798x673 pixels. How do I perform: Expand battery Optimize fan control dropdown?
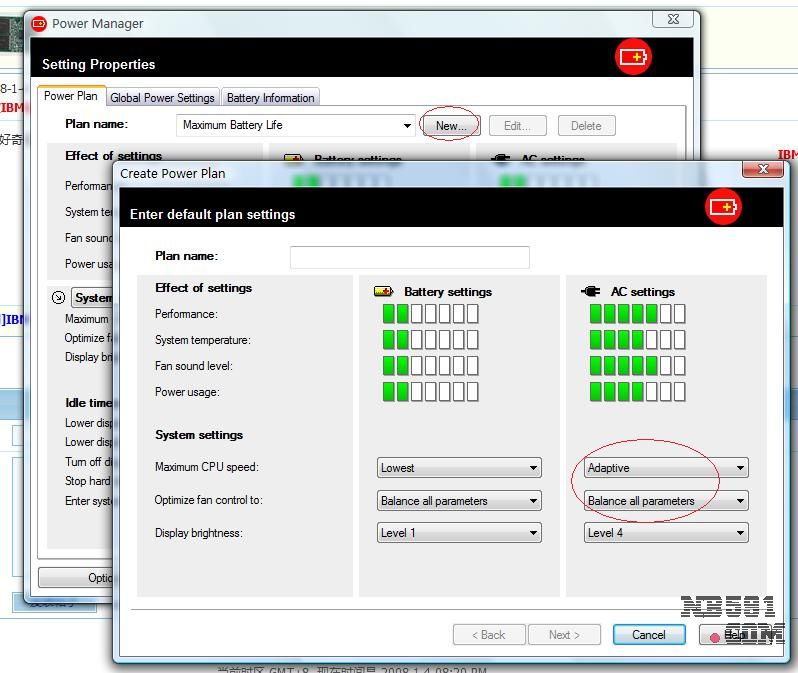point(460,501)
